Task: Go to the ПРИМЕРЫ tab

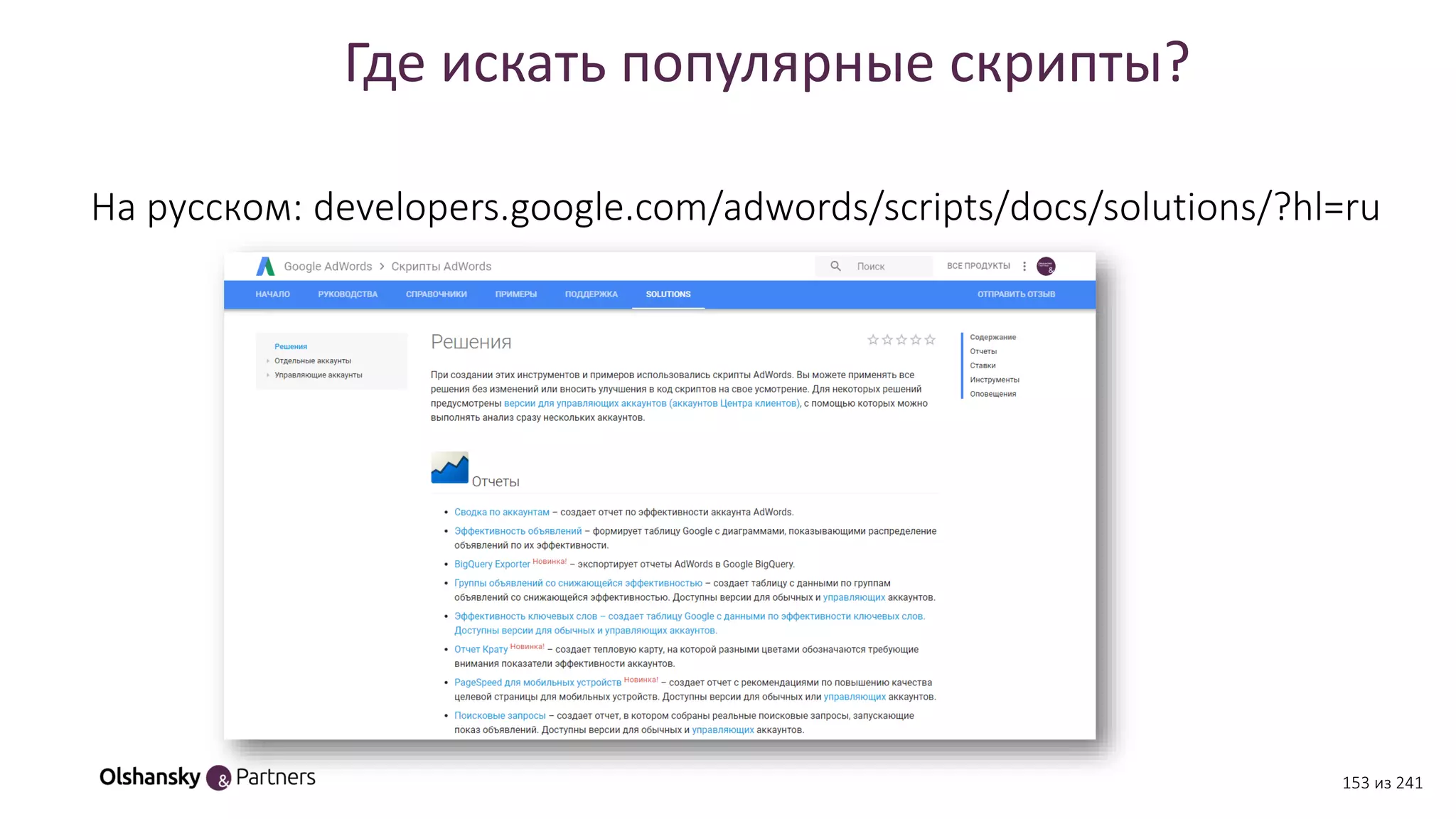Action: point(516,294)
